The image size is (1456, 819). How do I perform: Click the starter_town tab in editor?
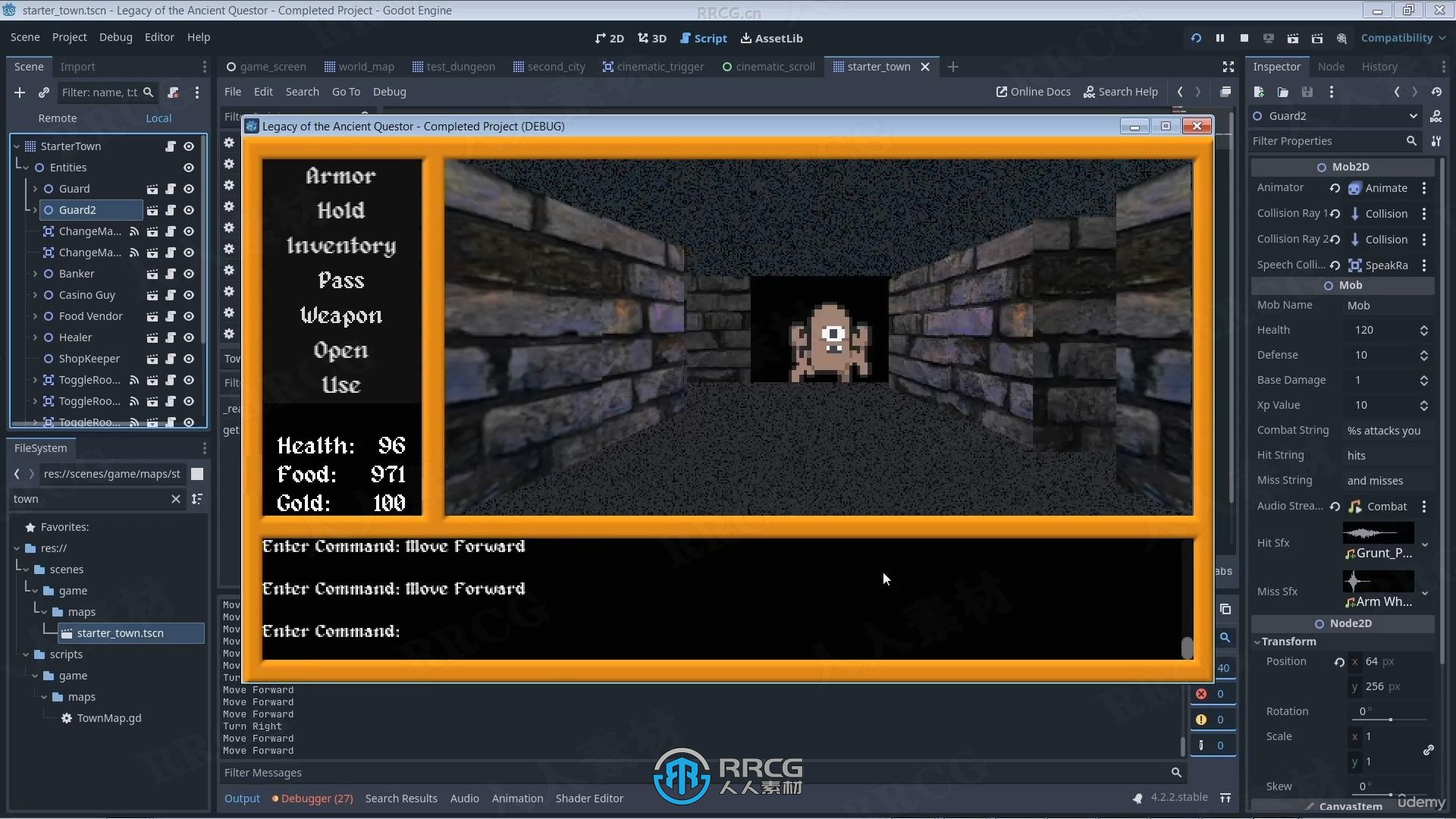pyautogui.click(x=878, y=66)
